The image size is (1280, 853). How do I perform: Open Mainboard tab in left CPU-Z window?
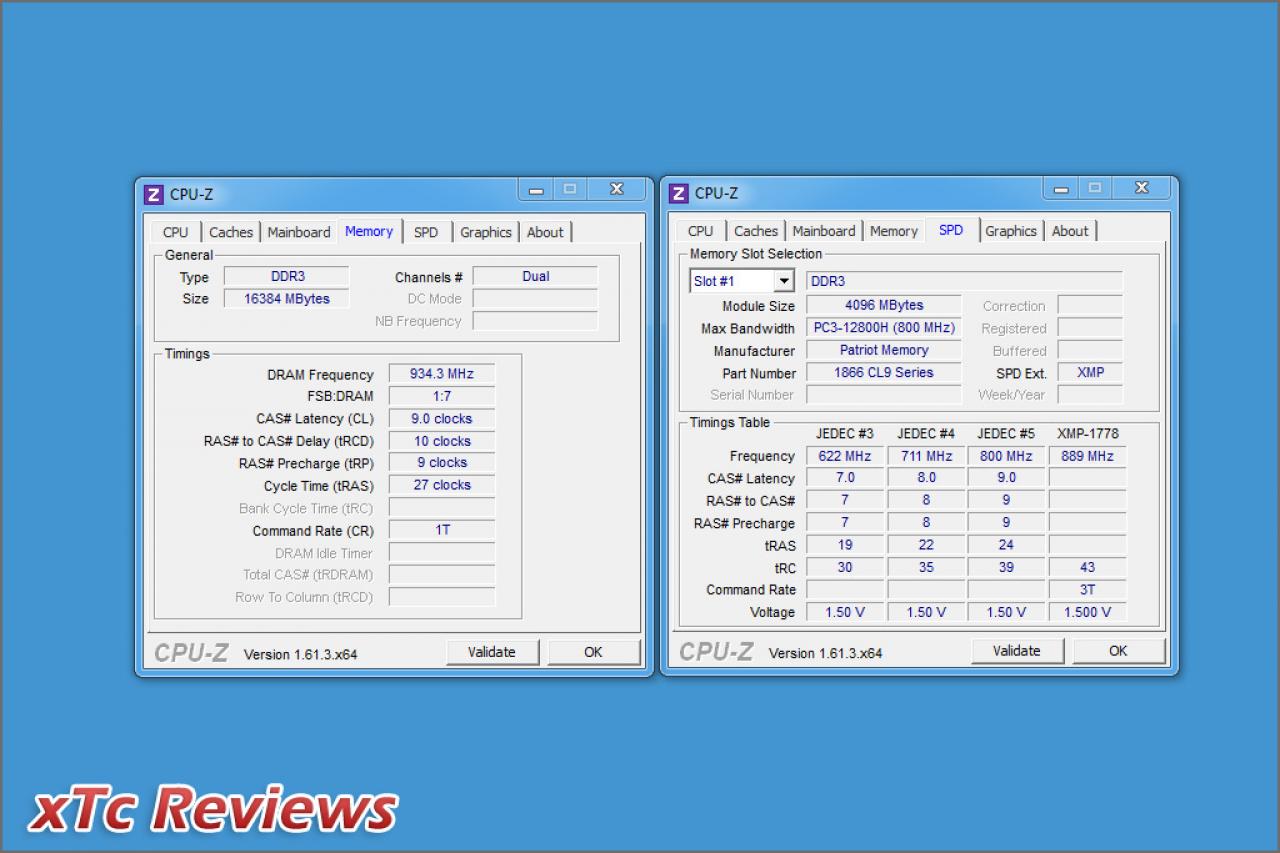(298, 232)
